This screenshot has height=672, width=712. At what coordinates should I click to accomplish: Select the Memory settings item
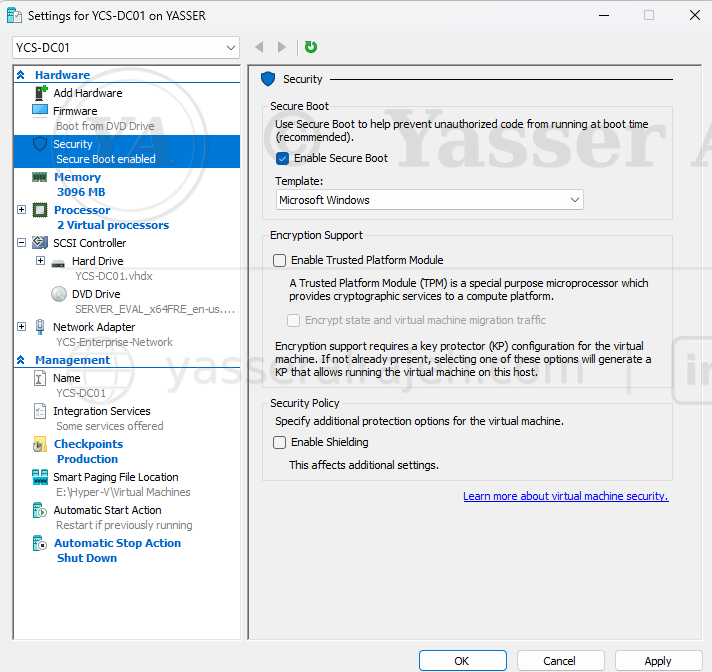[77, 177]
